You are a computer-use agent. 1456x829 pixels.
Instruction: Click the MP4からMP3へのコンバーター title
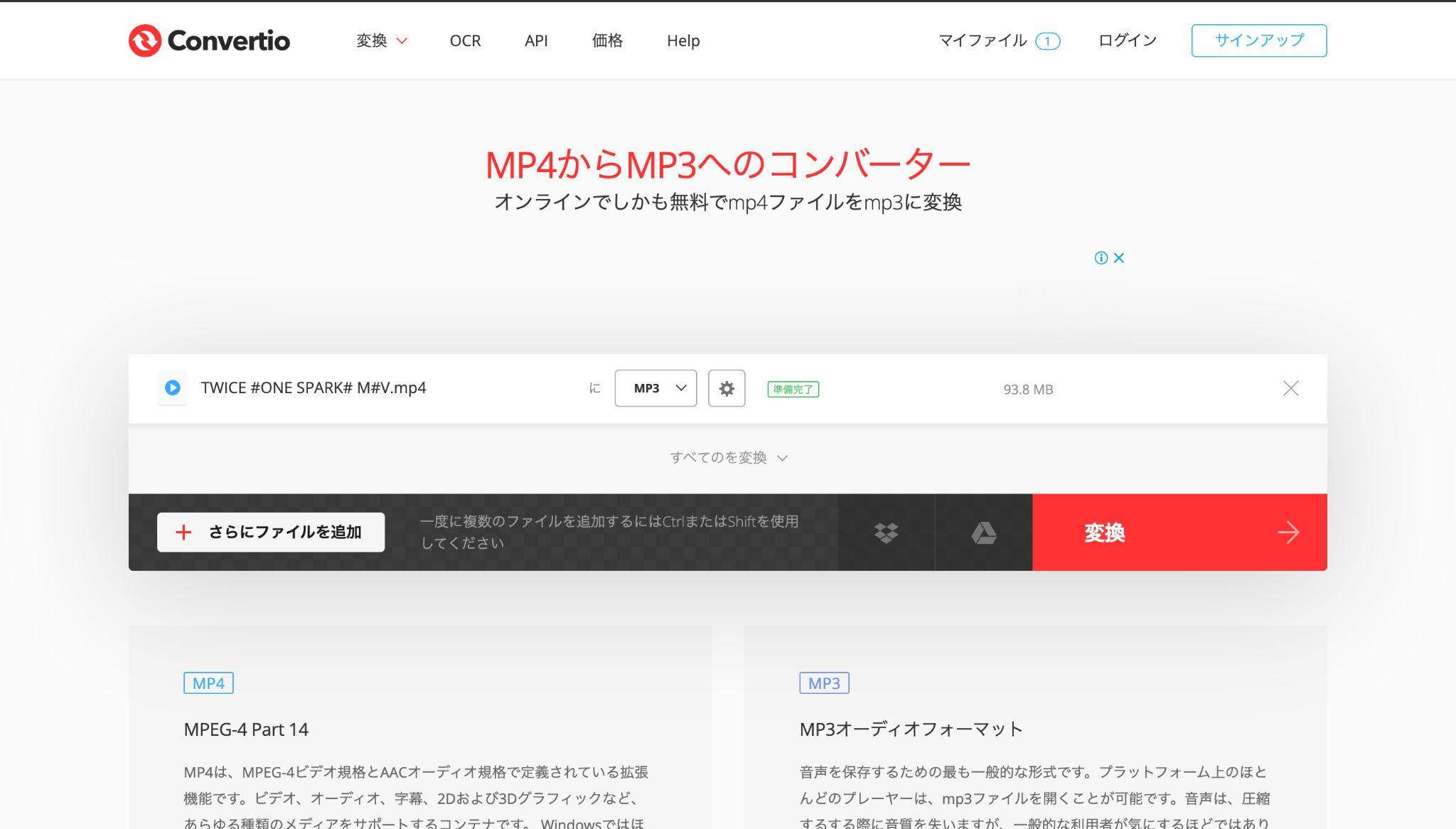tap(728, 164)
